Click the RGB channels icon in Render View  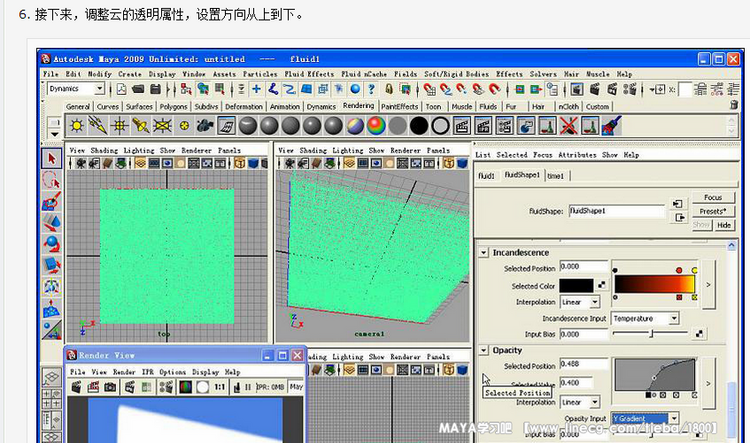click(185, 387)
